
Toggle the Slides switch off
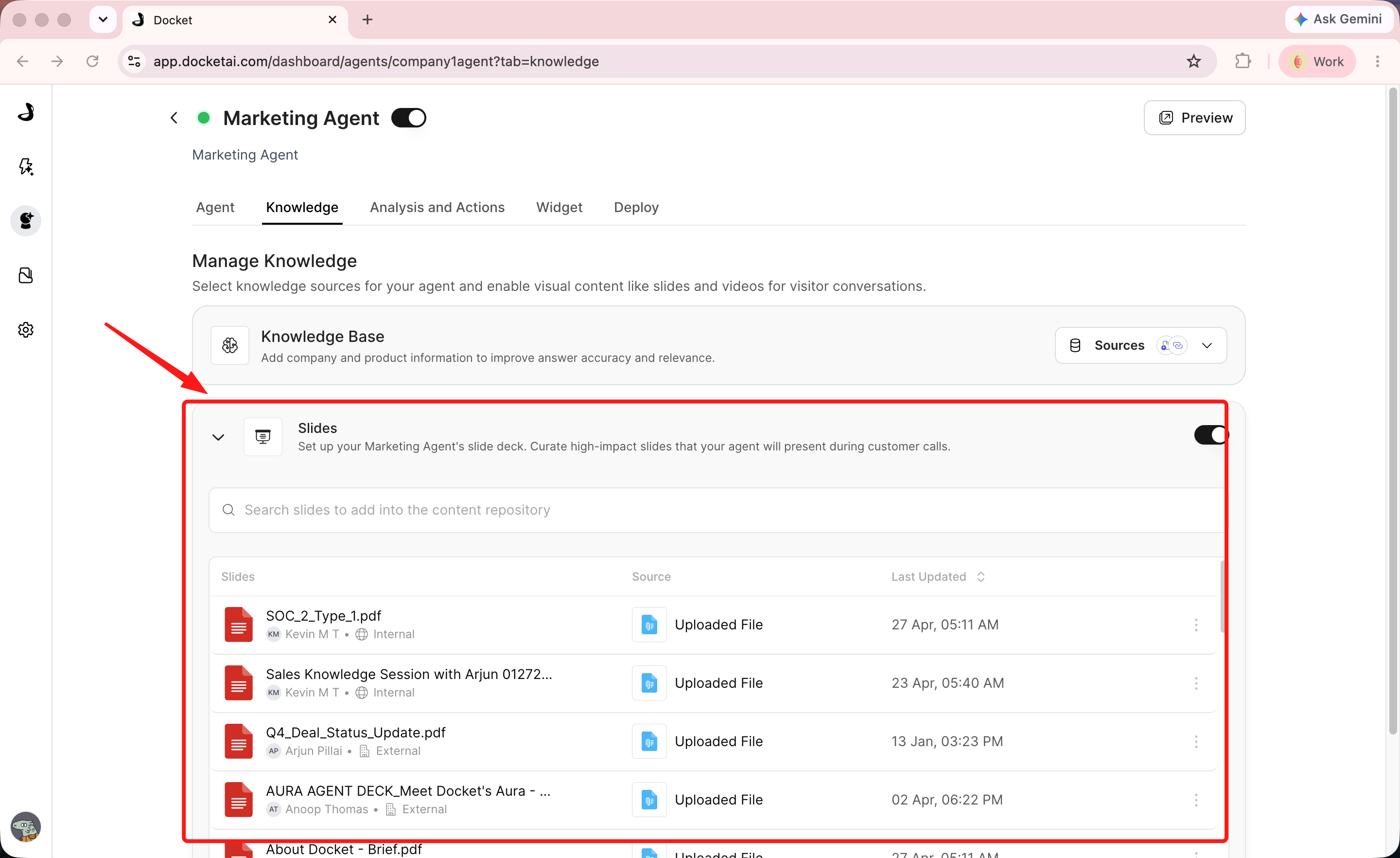[x=1211, y=435]
